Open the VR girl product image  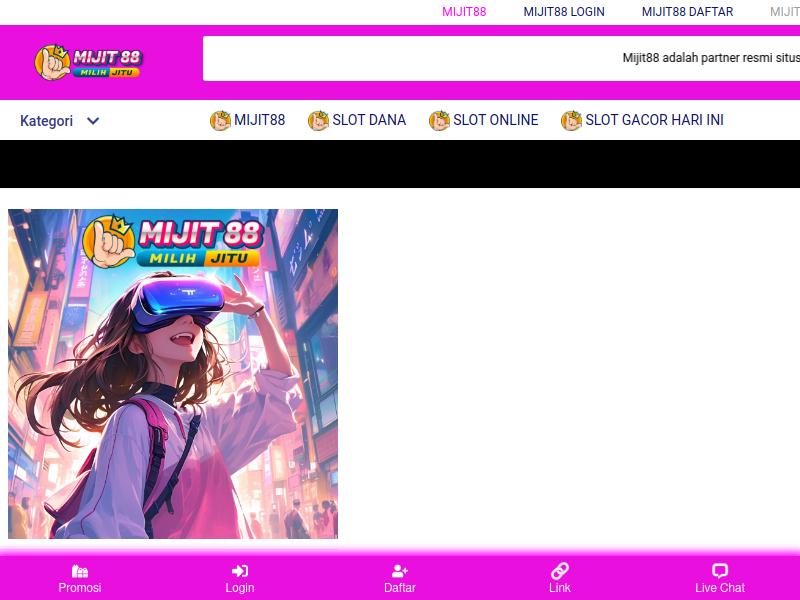coord(173,374)
